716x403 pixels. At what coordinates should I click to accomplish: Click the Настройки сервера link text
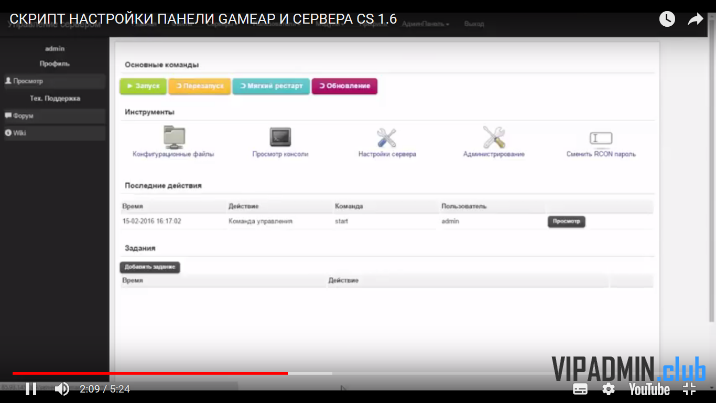[387, 154]
